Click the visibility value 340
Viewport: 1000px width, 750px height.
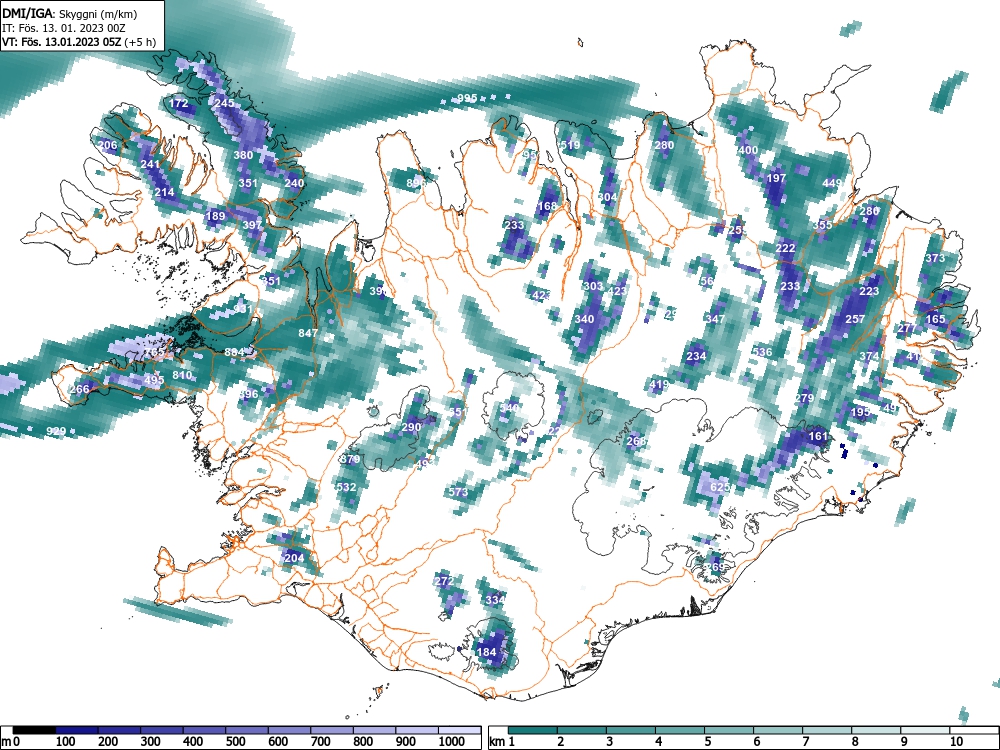(584, 320)
